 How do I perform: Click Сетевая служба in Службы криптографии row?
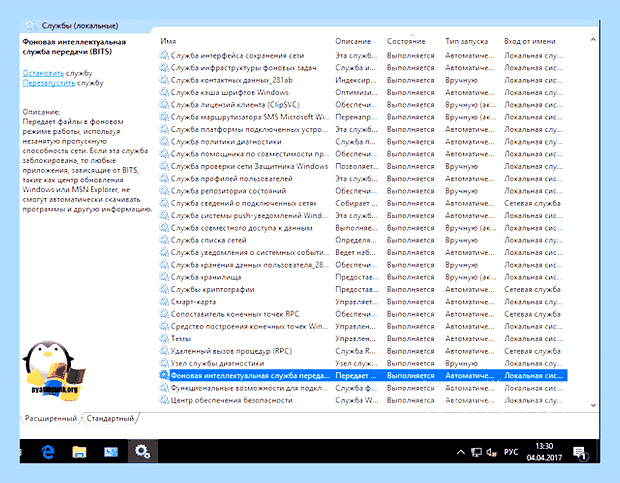[532, 289]
